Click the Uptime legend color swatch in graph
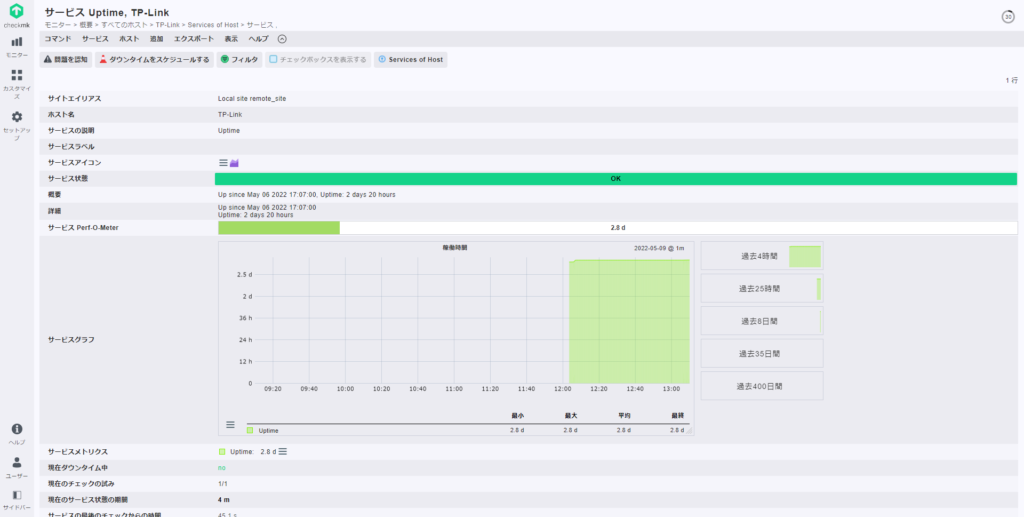Image resolution: width=1024 pixels, height=517 pixels. pos(250,431)
